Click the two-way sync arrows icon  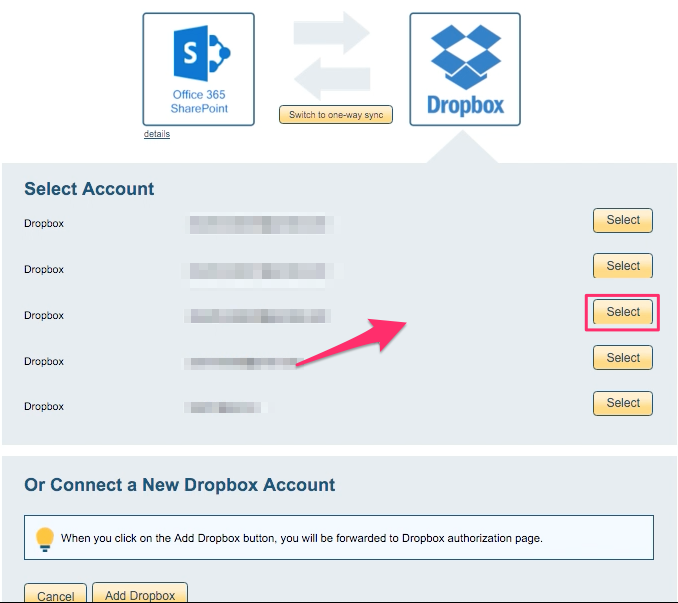click(332, 56)
